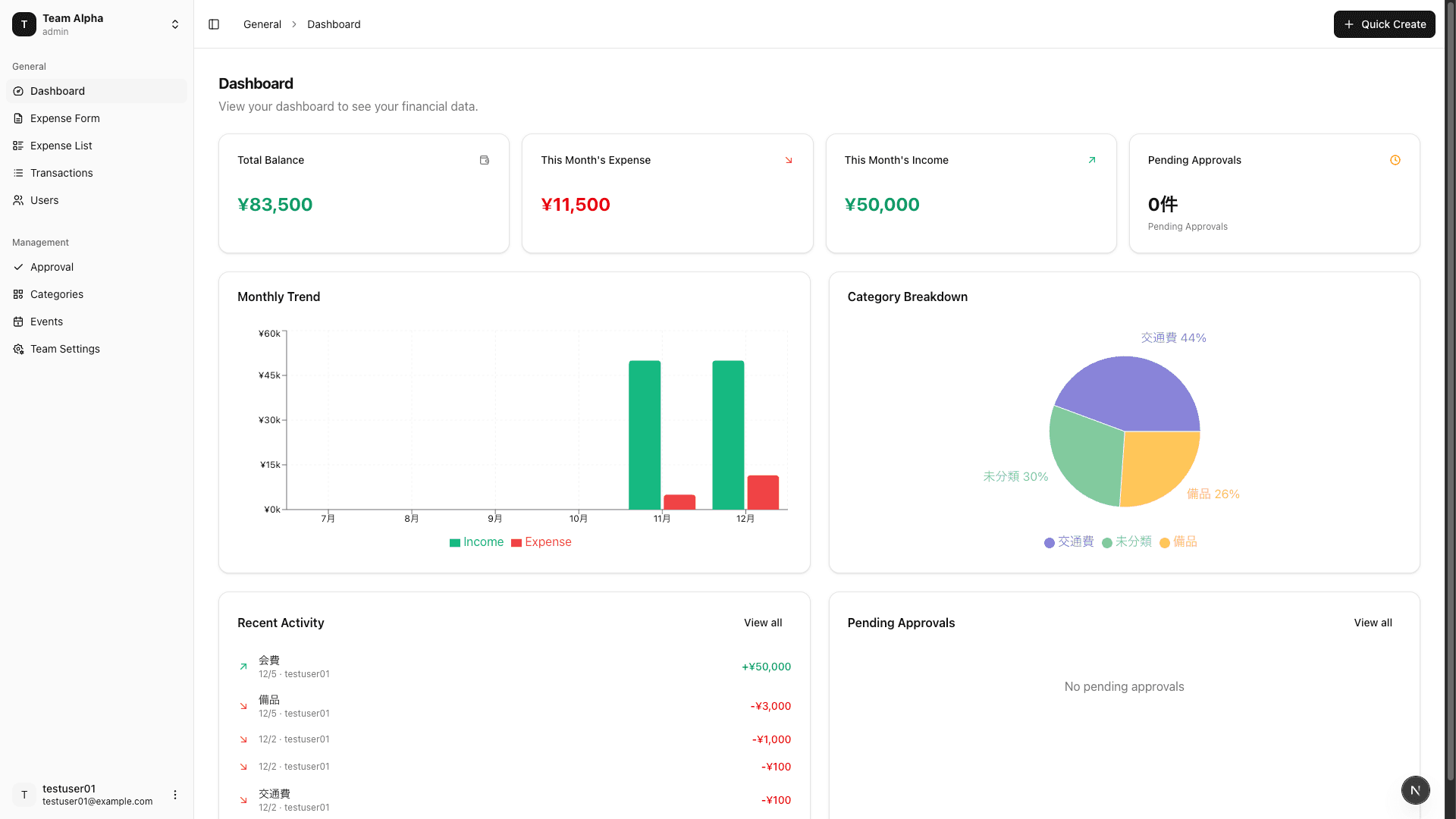Click the General breadcrumb item
This screenshot has height=819, width=1456.
(x=262, y=24)
